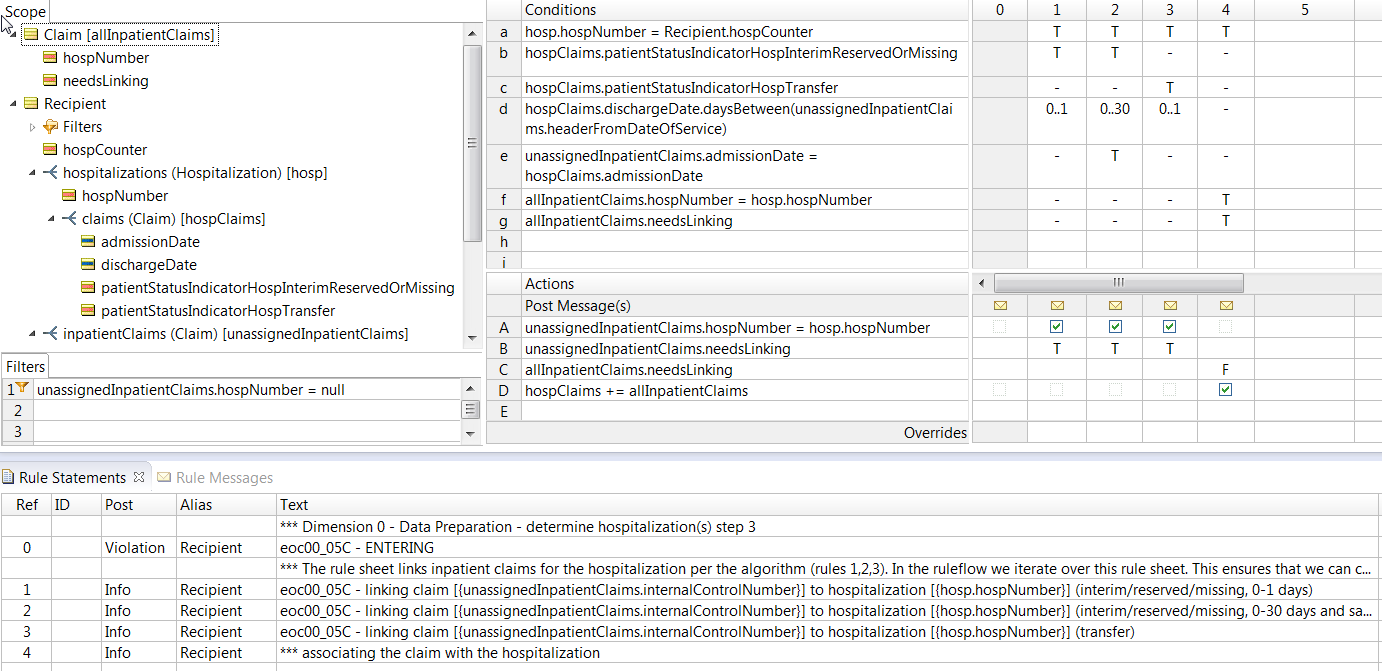1382x671 pixels.
Task: Click the patientStatusIndicatorHospInterimReservedOrMissing attribute icon
Action: coord(88,288)
